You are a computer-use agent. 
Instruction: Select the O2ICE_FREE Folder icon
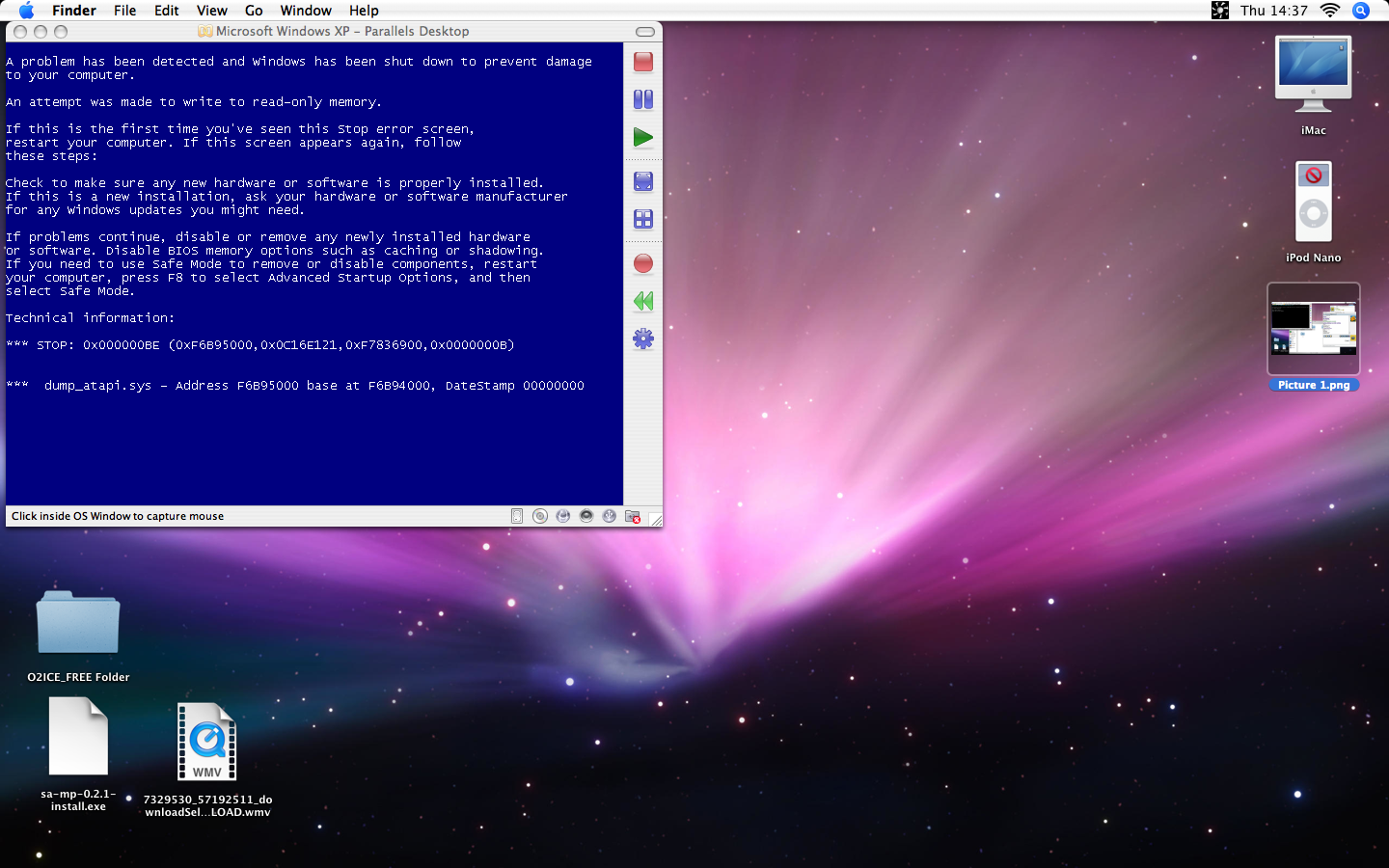pos(78,624)
